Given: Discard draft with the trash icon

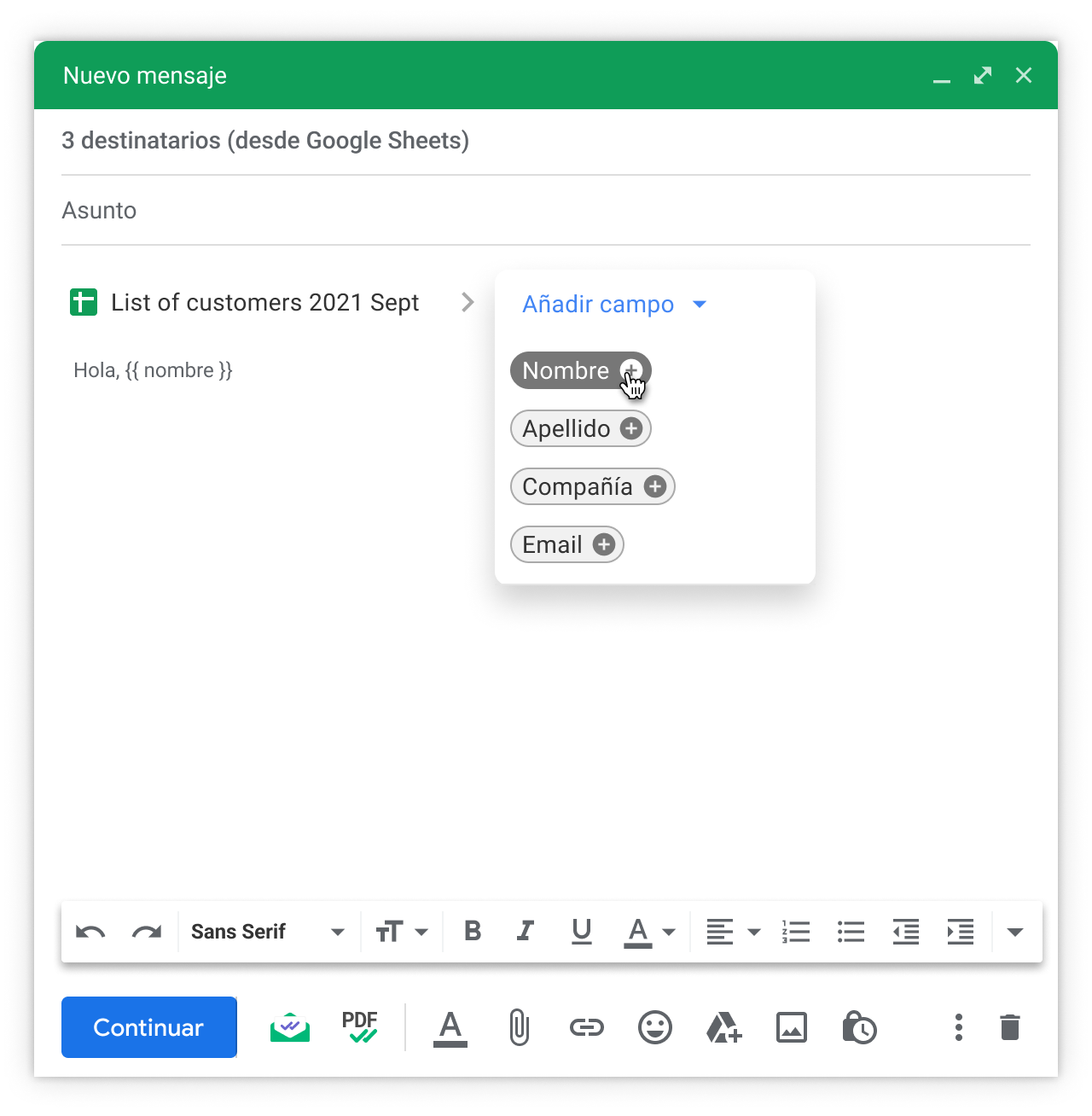Looking at the screenshot, I should (x=1010, y=1027).
